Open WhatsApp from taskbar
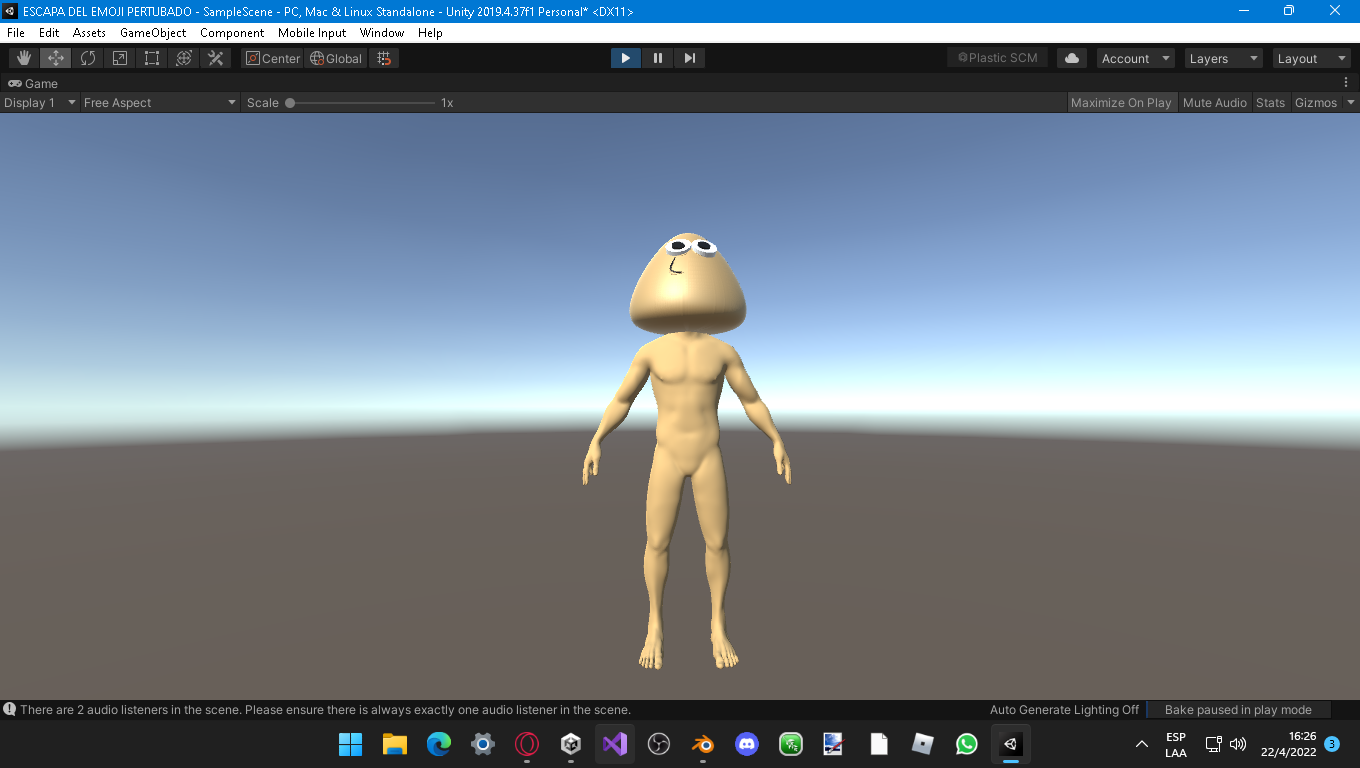1360x768 pixels. (967, 744)
